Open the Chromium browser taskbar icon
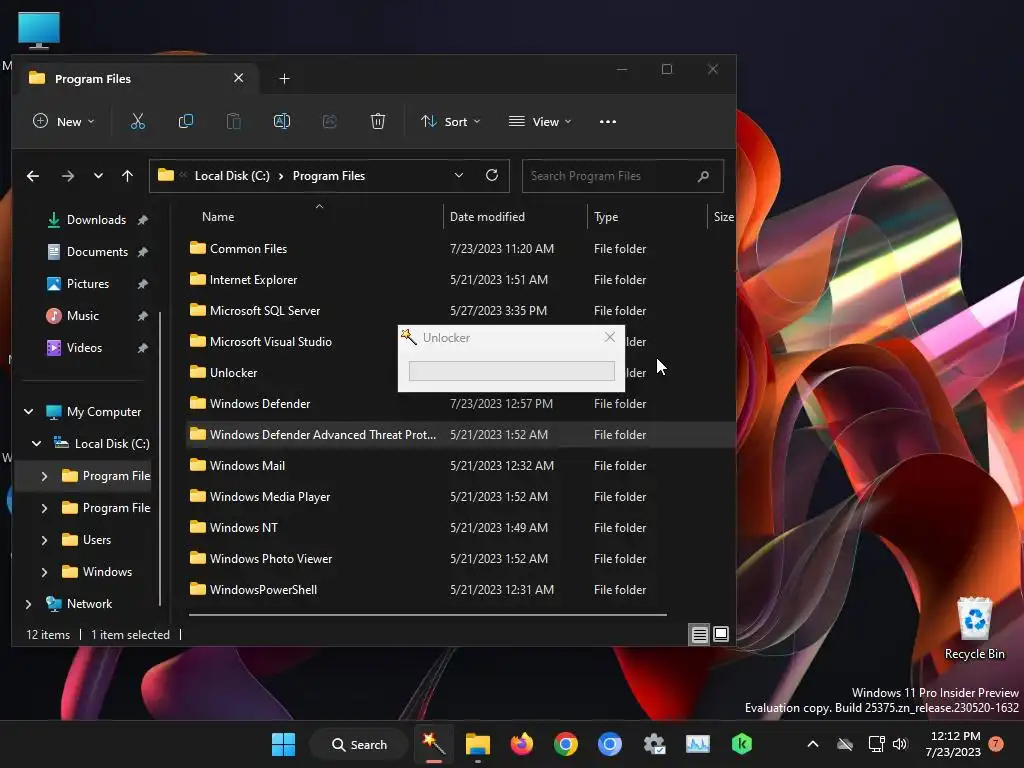The width and height of the screenshot is (1024, 768). [610, 744]
